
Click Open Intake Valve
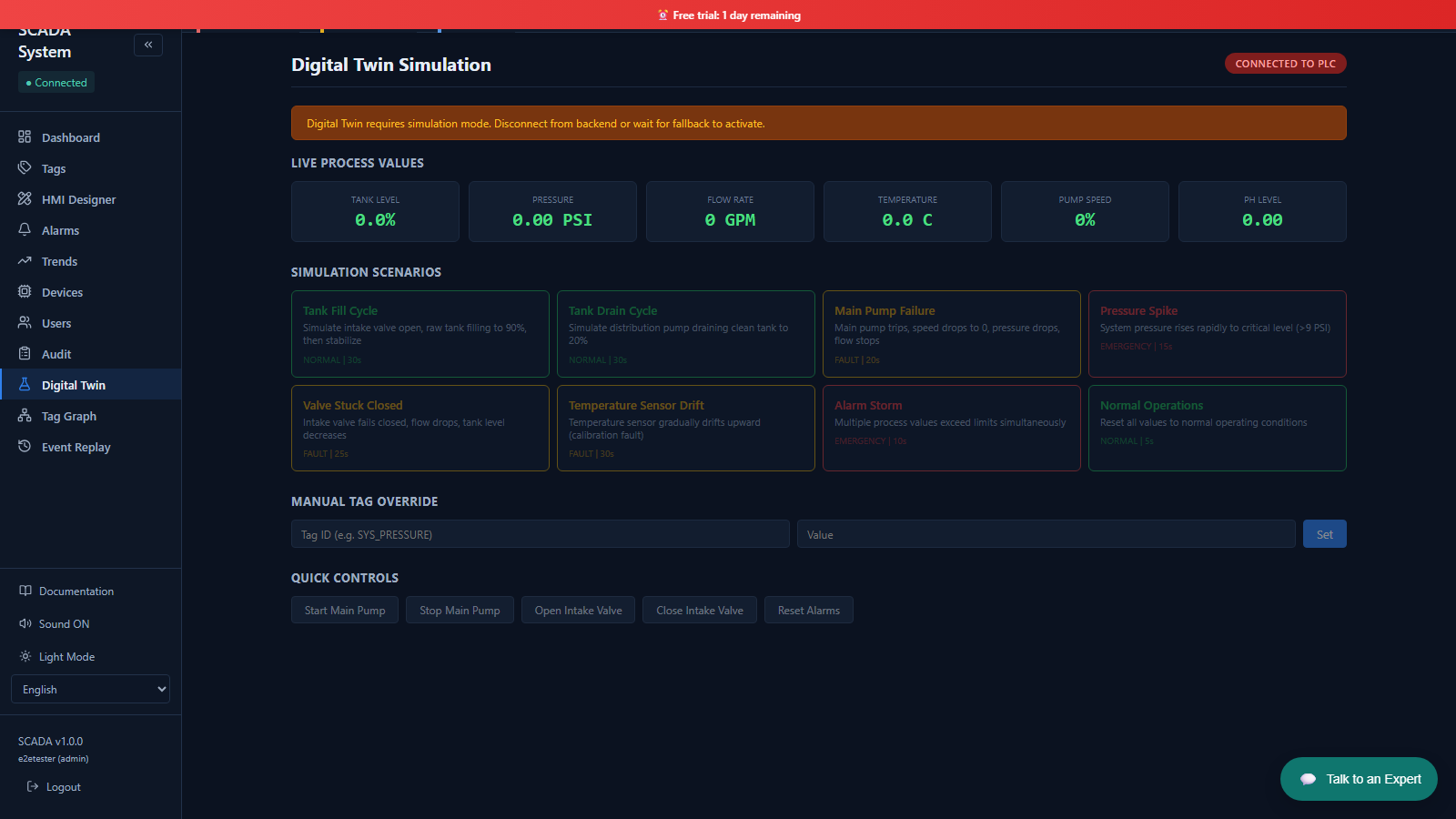coord(579,610)
